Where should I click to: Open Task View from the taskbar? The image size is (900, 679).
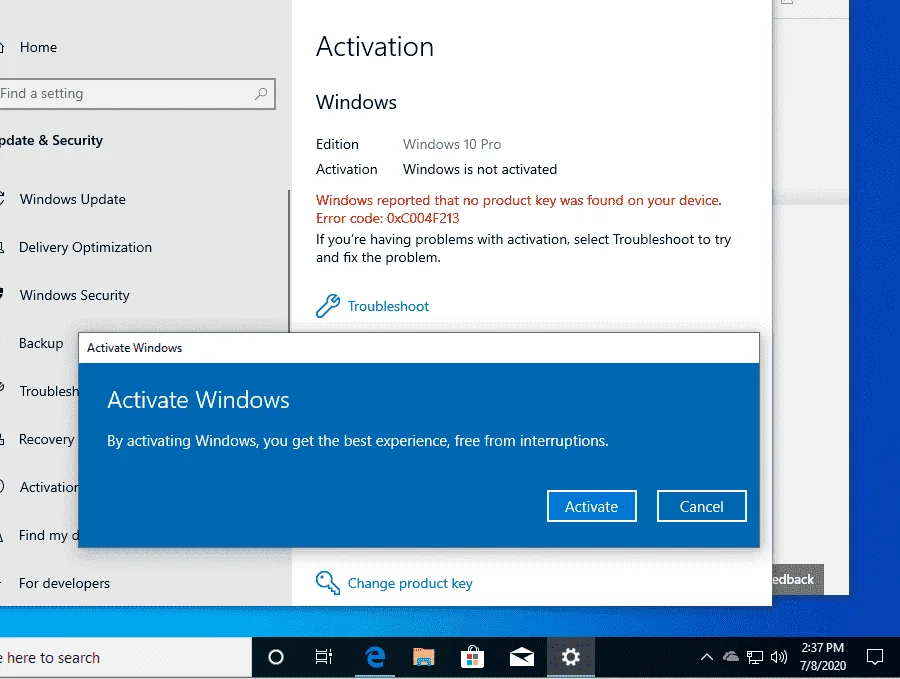(324, 657)
